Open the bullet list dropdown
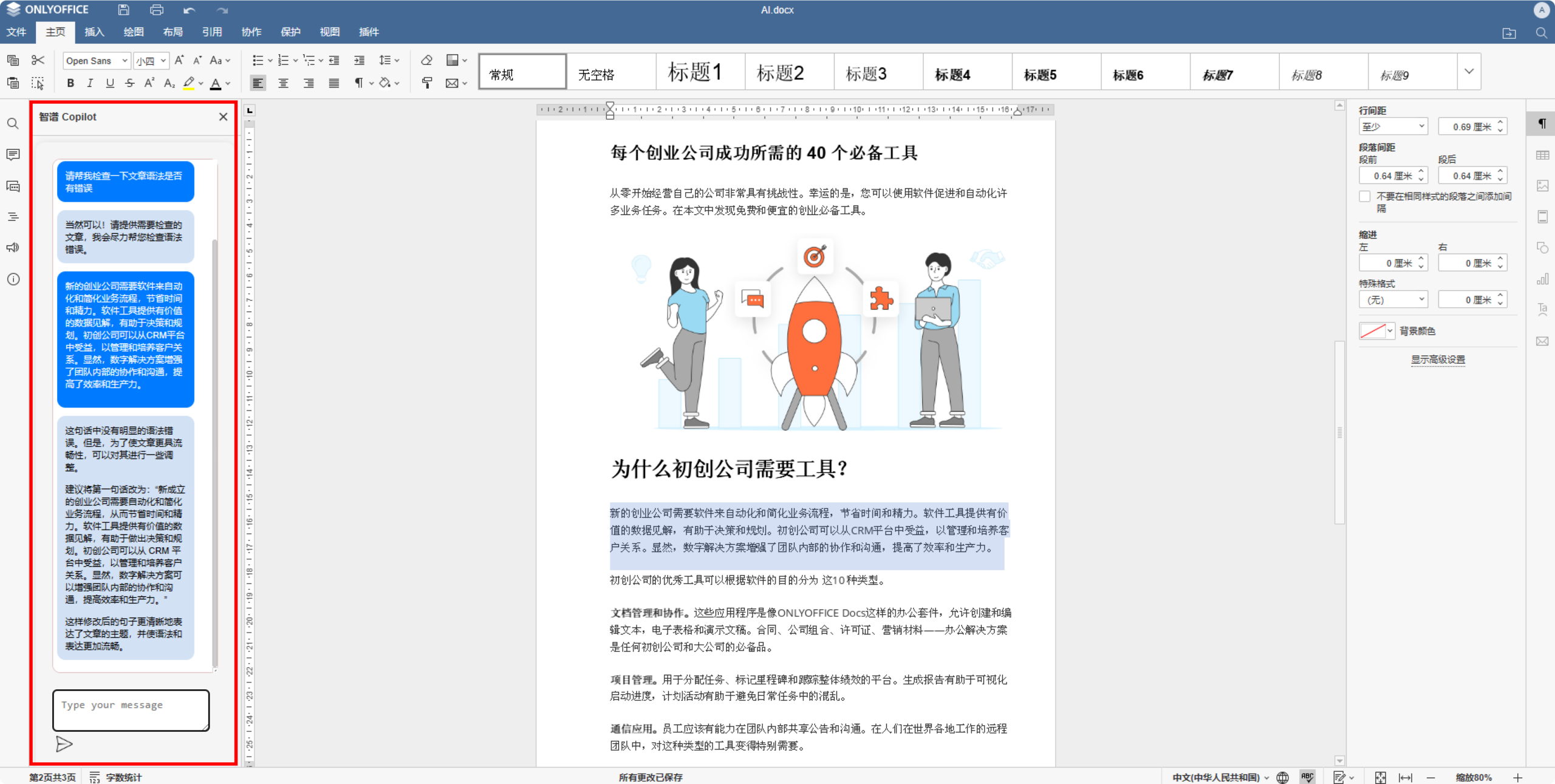 coord(270,60)
